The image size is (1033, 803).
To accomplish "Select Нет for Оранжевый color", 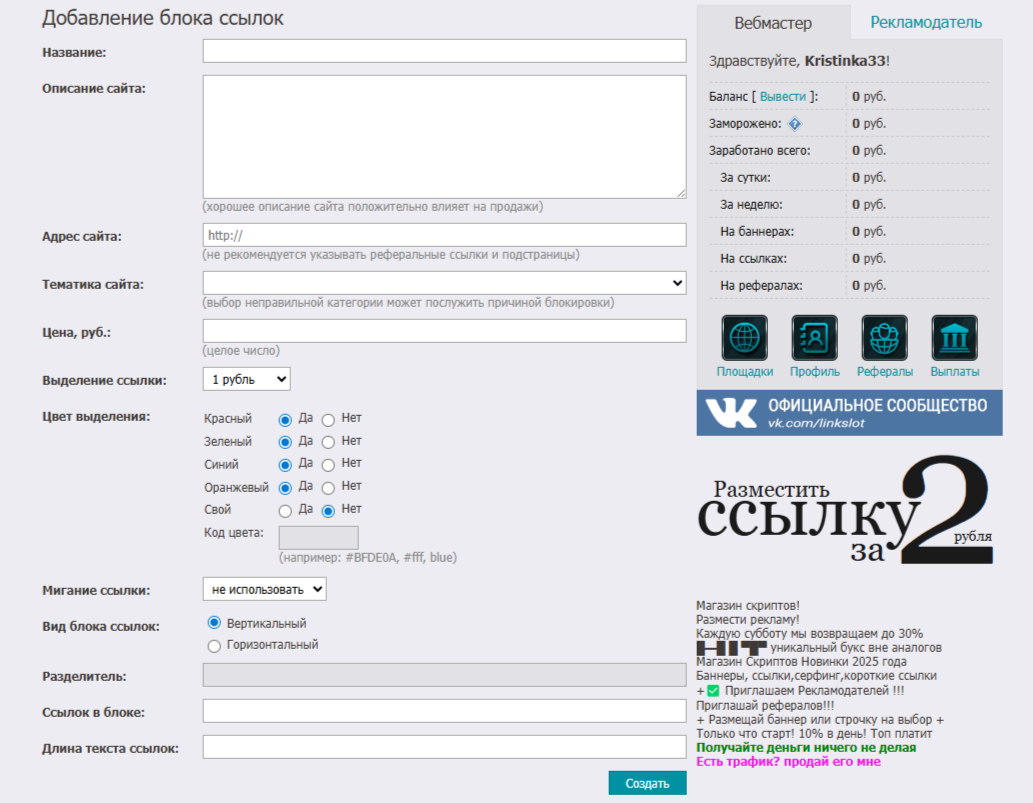I will [x=328, y=488].
